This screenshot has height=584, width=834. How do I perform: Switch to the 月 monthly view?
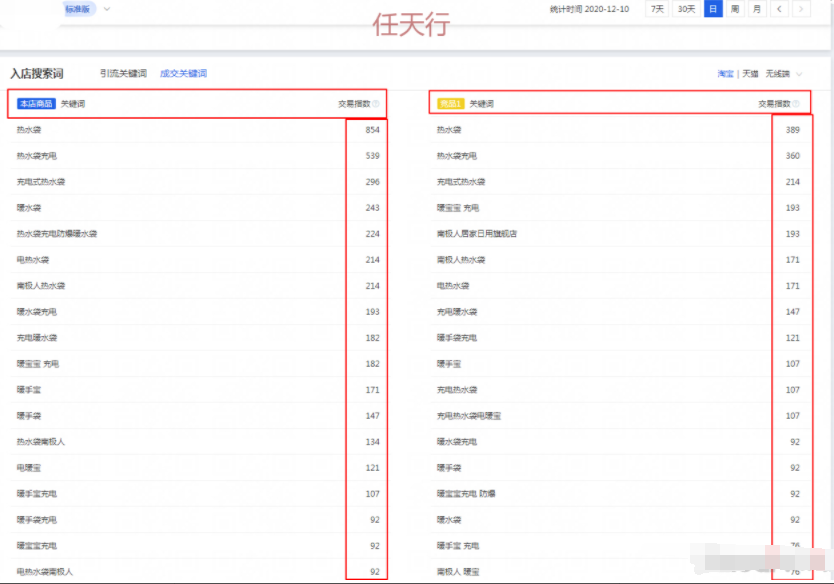point(757,9)
